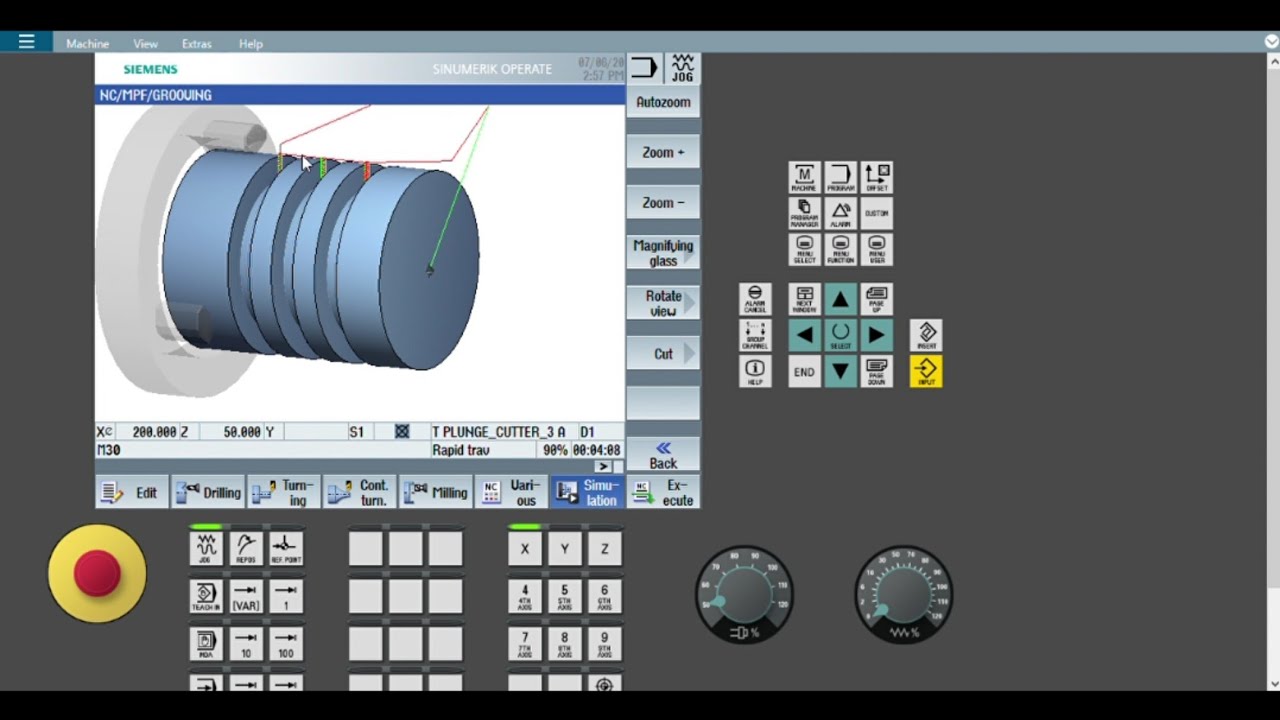Open the Cut submenu softkey
This screenshot has width=1280, height=720.
[663, 353]
